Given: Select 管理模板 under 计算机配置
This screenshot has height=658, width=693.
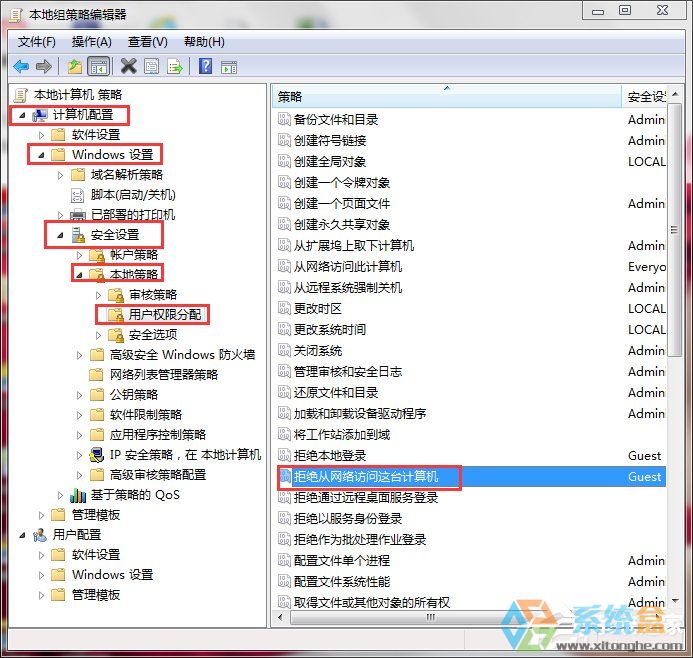Looking at the screenshot, I should coord(96,515).
